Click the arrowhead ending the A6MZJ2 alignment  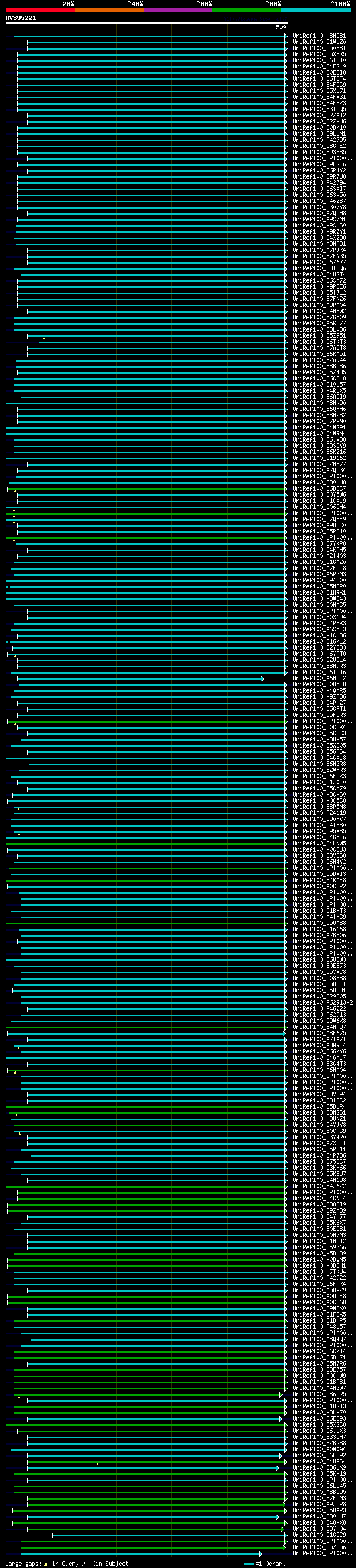pos(263,679)
